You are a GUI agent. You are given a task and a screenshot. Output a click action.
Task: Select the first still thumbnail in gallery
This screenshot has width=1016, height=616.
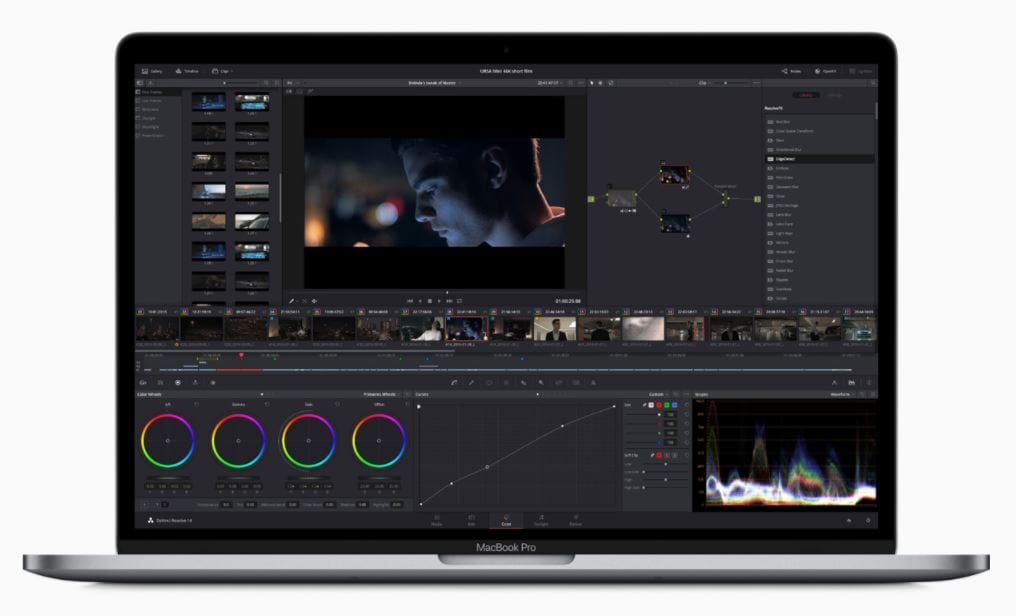pyautogui.click(x=209, y=103)
